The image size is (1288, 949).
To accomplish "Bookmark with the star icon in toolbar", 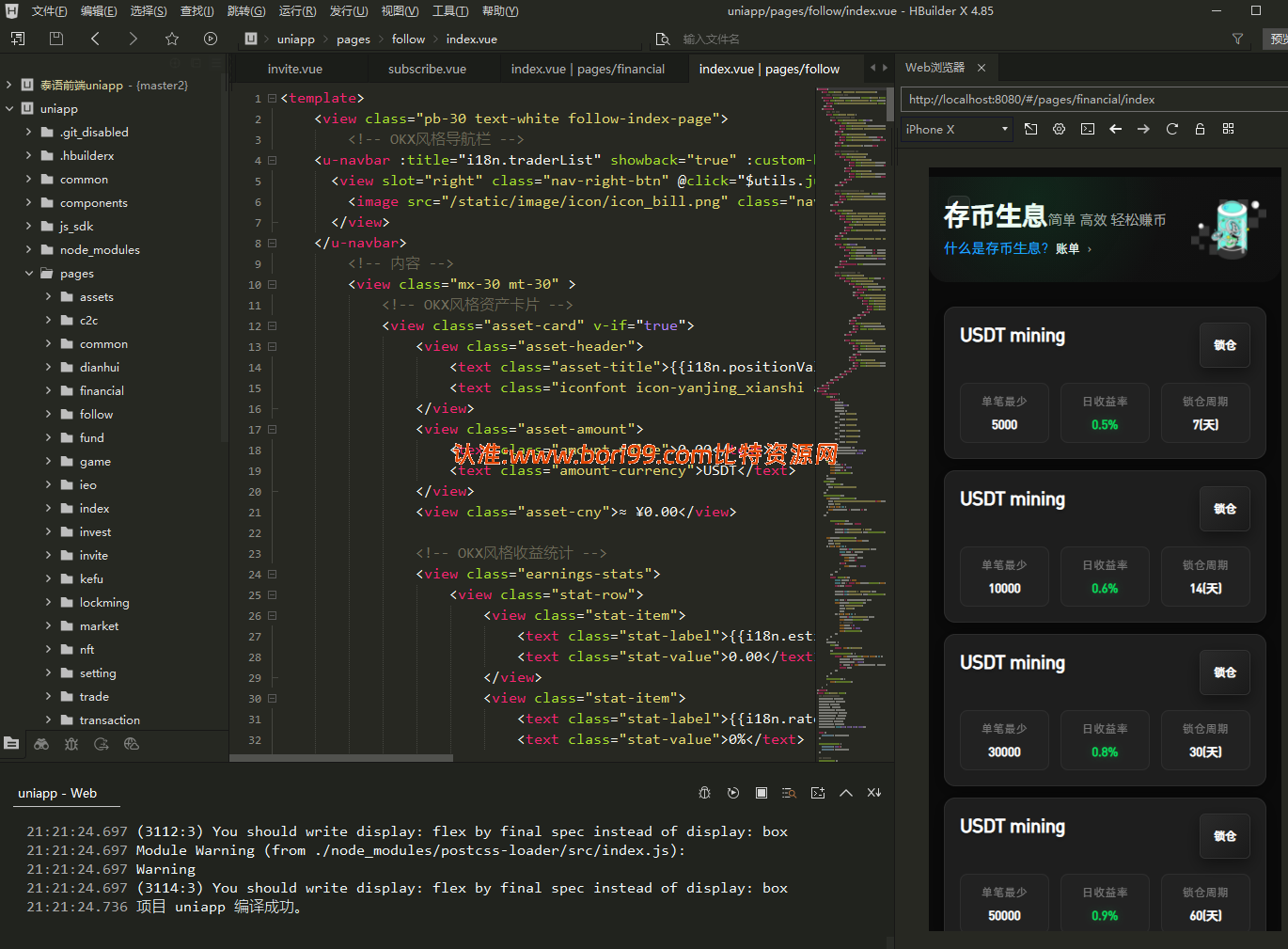I will [x=172, y=39].
